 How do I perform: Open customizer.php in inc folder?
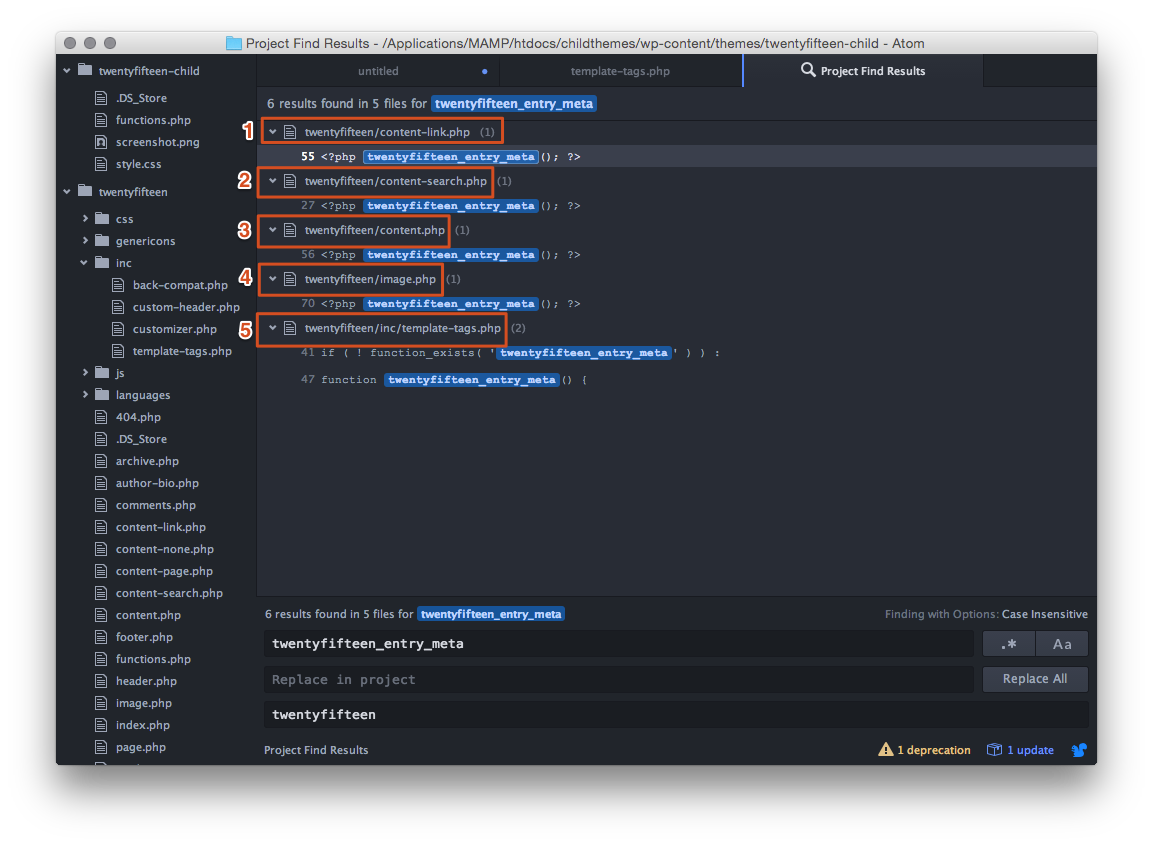pyautogui.click(x=174, y=329)
